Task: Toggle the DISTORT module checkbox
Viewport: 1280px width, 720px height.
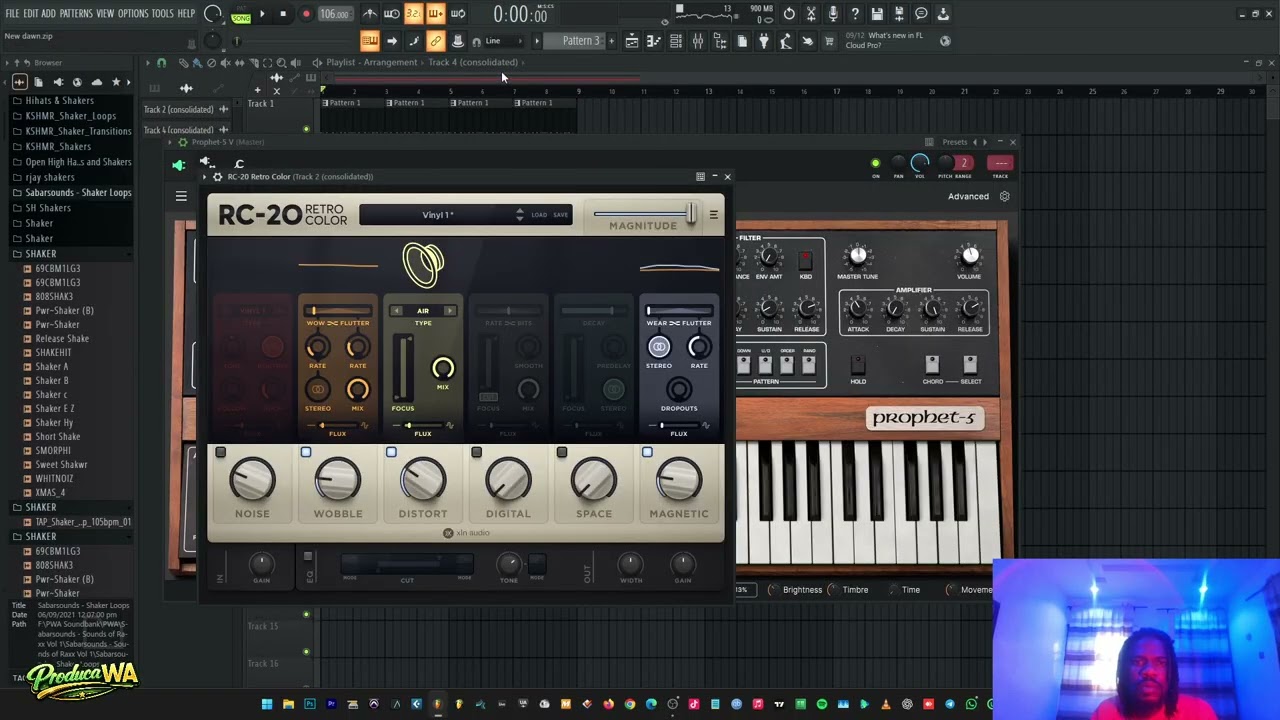Action: 391,453
